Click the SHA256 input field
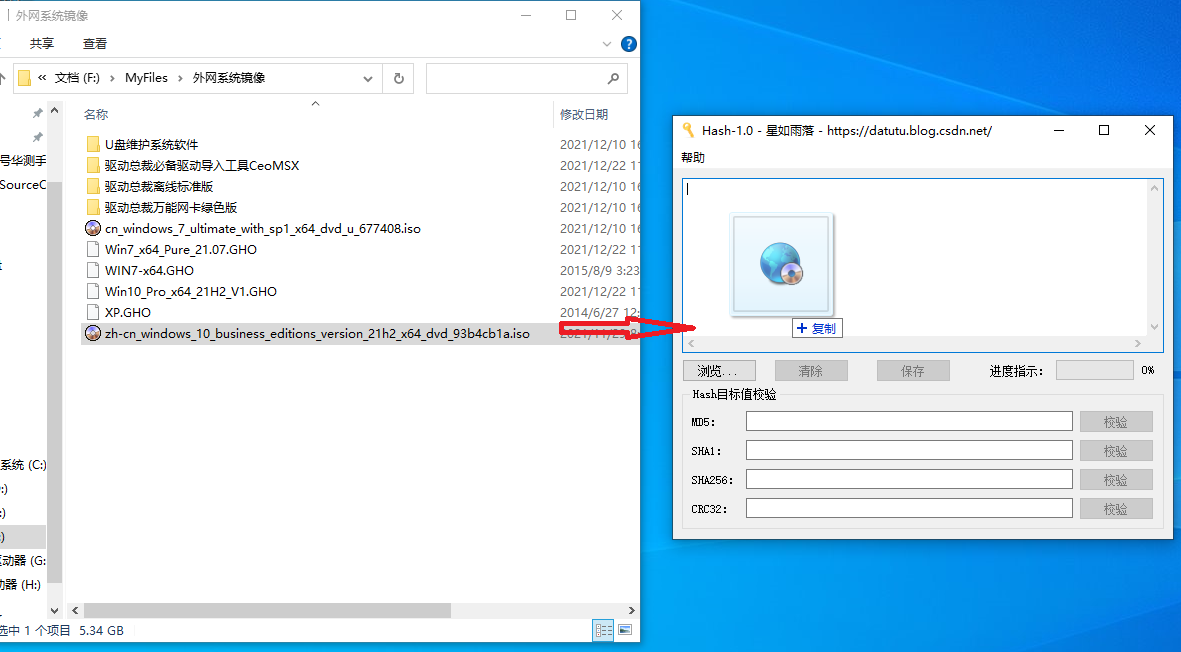 (x=909, y=479)
